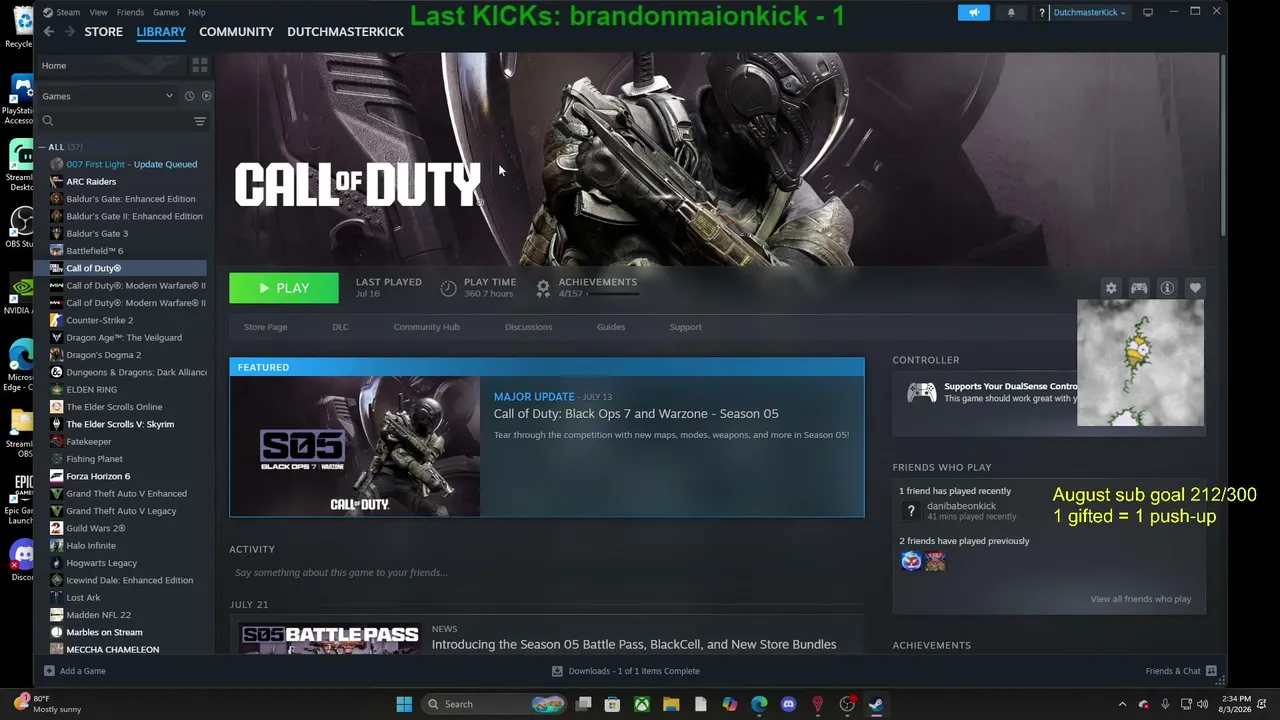Open the Friends menu
This screenshot has height=720, width=1280.
pyautogui.click(x=130, y=12)
